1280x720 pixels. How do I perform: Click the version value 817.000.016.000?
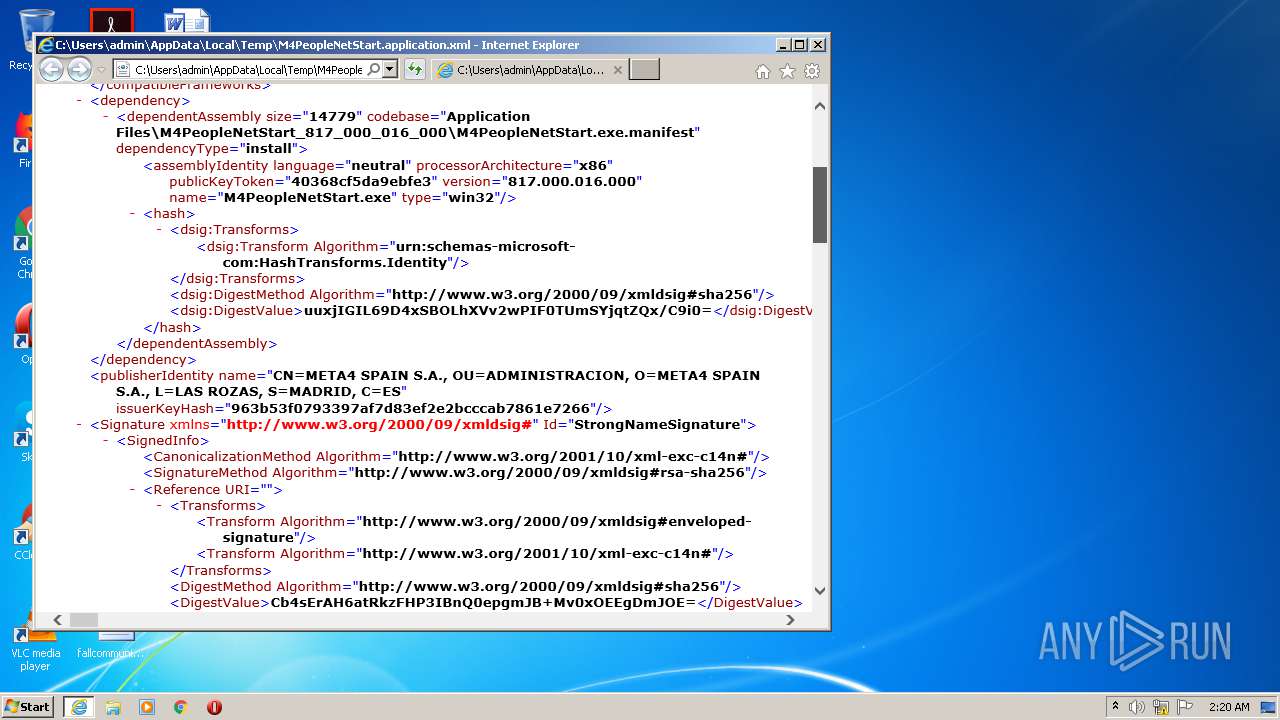(572, 181)
